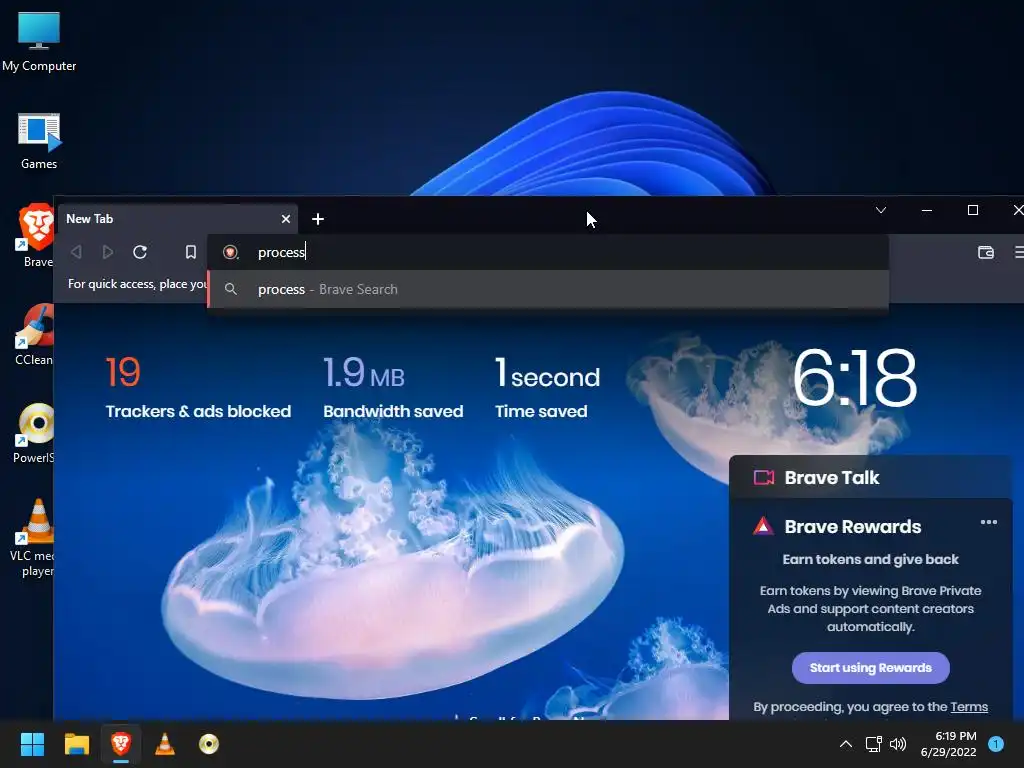Select the New Tab tab
This screenshot has height=768, width=1024.
click(178, 219)
